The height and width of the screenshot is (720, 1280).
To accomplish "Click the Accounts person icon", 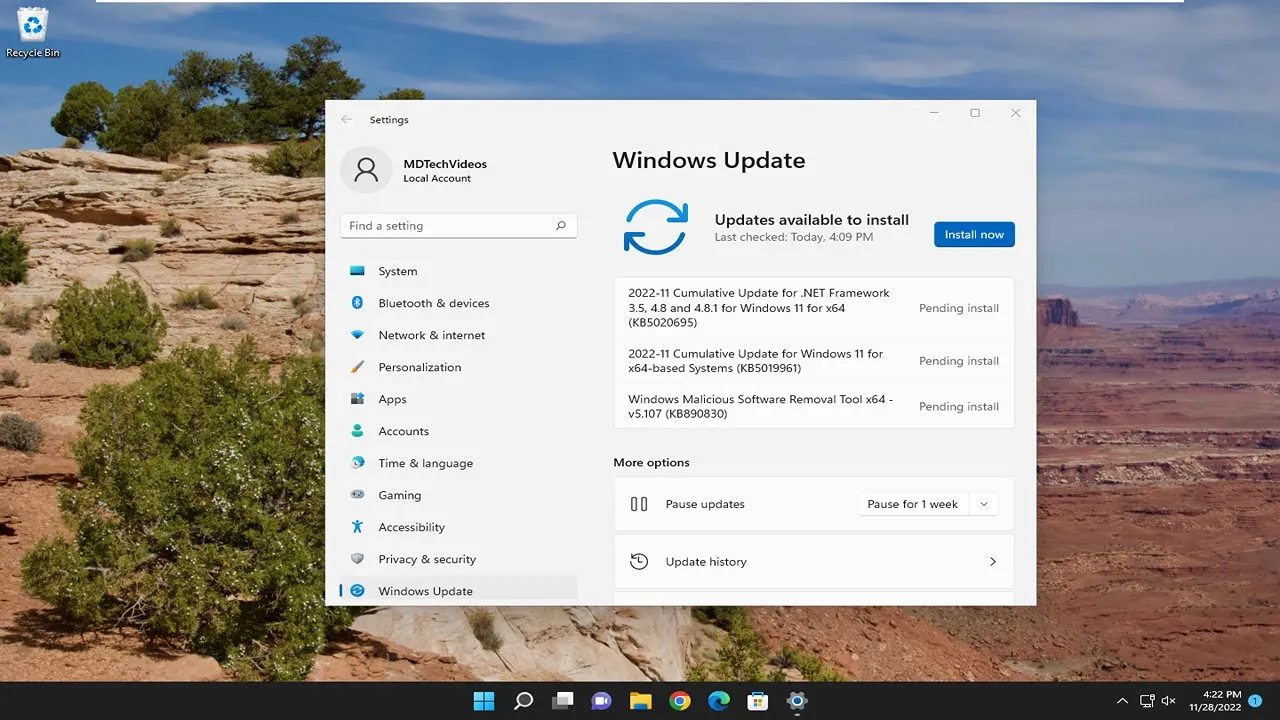I will tap(357, 431).
